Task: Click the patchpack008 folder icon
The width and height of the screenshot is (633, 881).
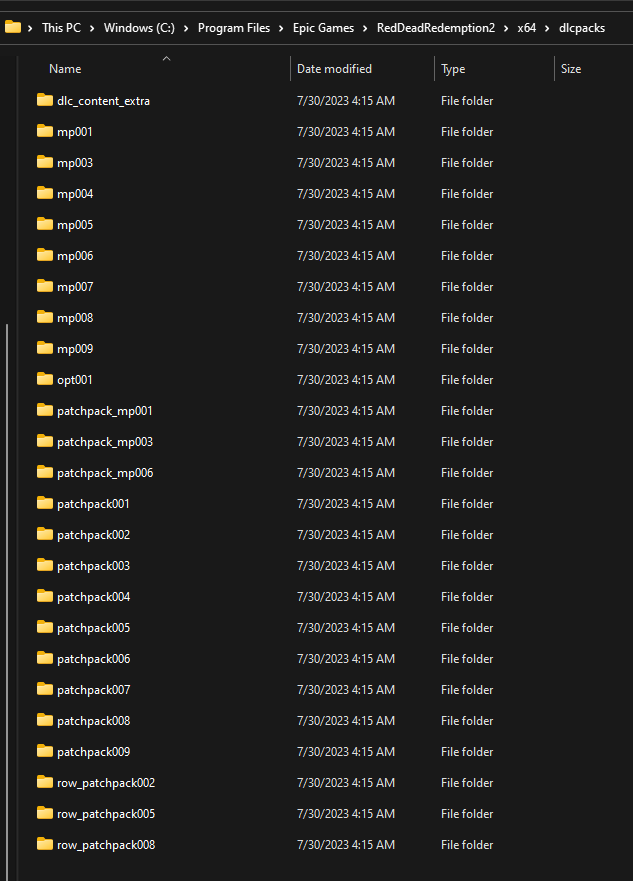Action: (x=45, y=720)
